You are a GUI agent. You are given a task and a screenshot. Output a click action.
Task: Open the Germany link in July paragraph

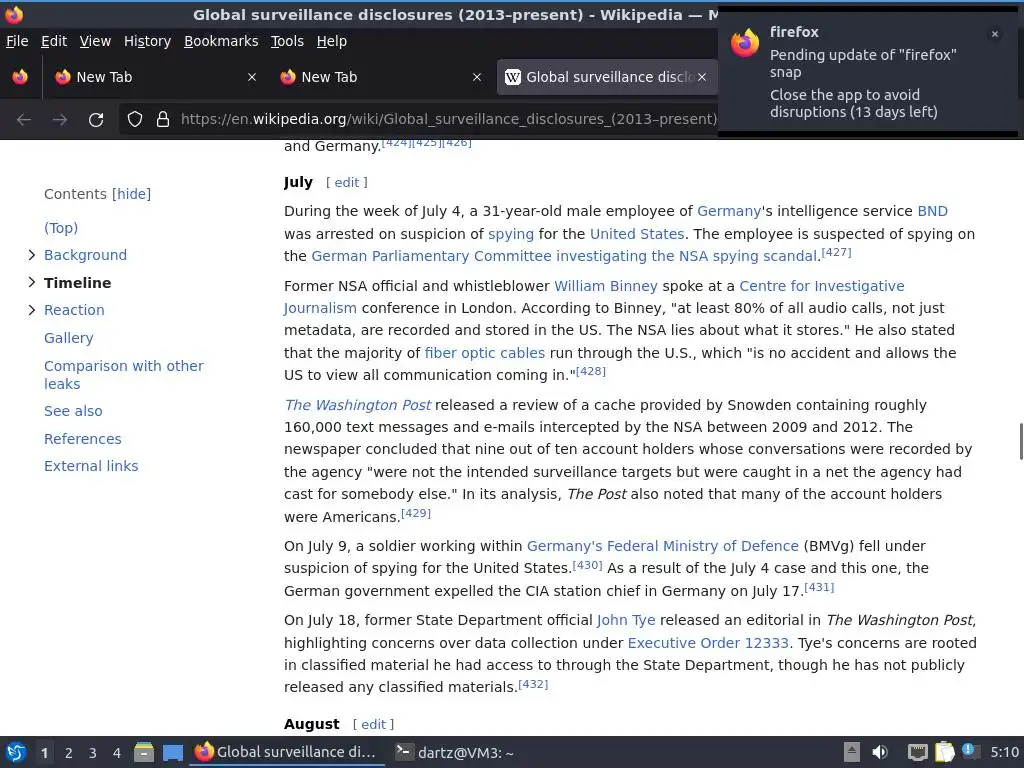[729, 211]
